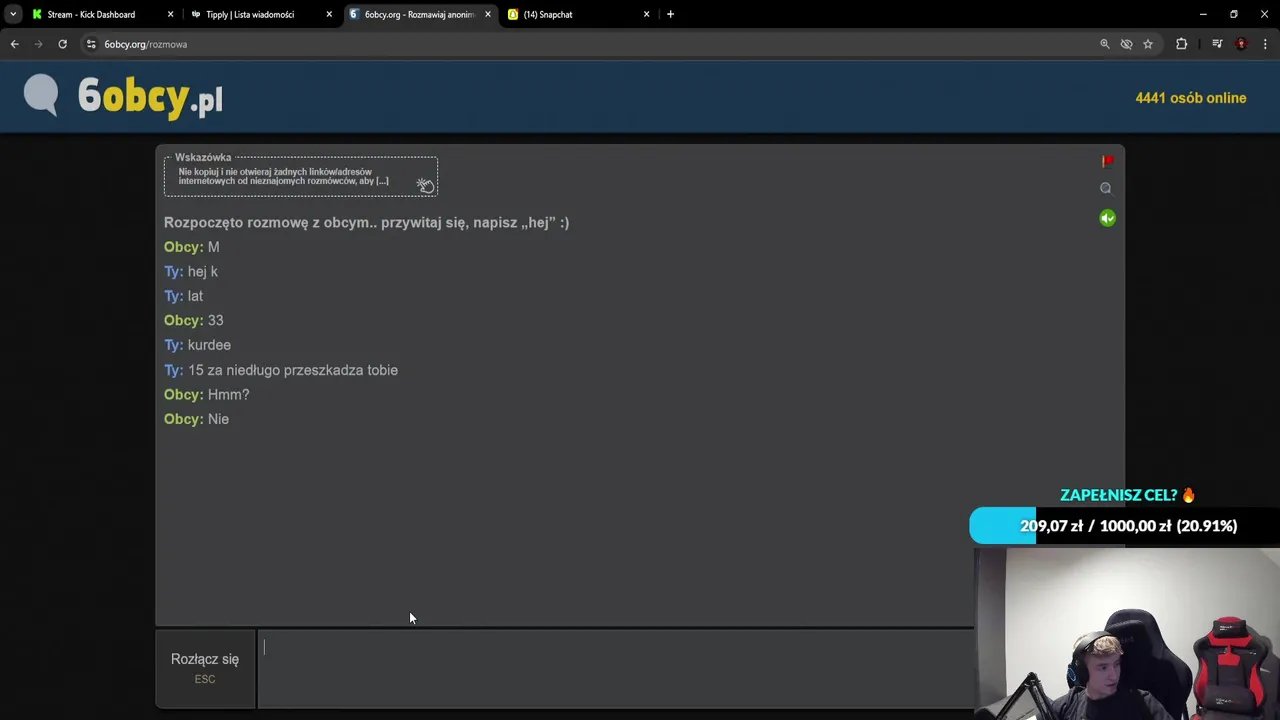The width and height of the screenshot is (1280, 720).
Task: Close the 6obcy.org tab
Action: [x=488, y=15]
